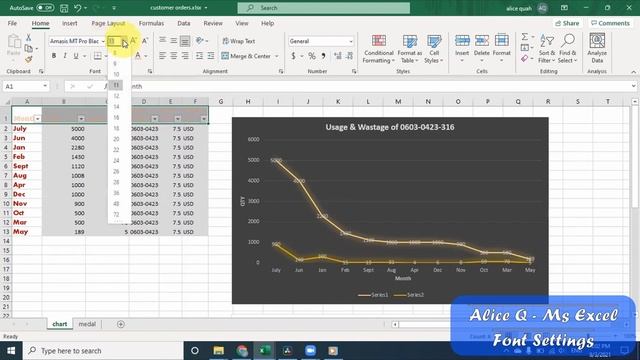
Task: Click the Cut scissors icon
Action: (29, 38)
